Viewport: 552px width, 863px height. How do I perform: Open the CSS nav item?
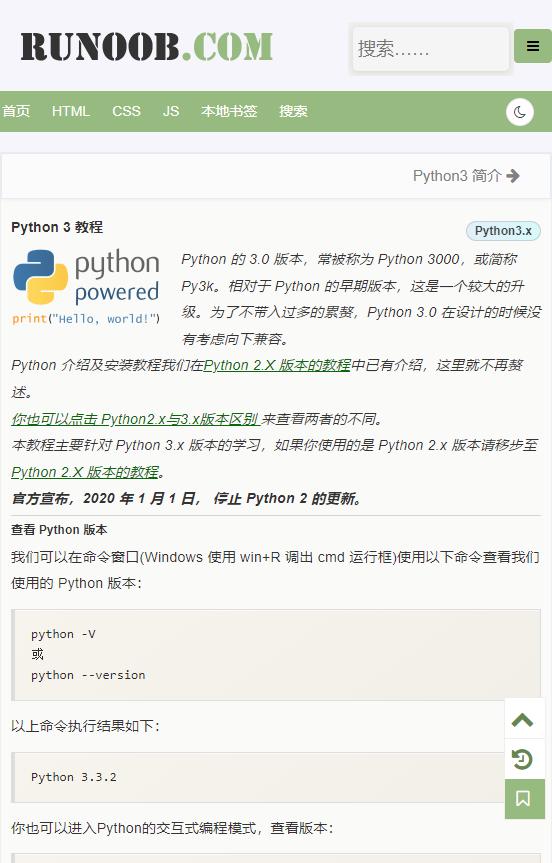[x=126, y=111]
